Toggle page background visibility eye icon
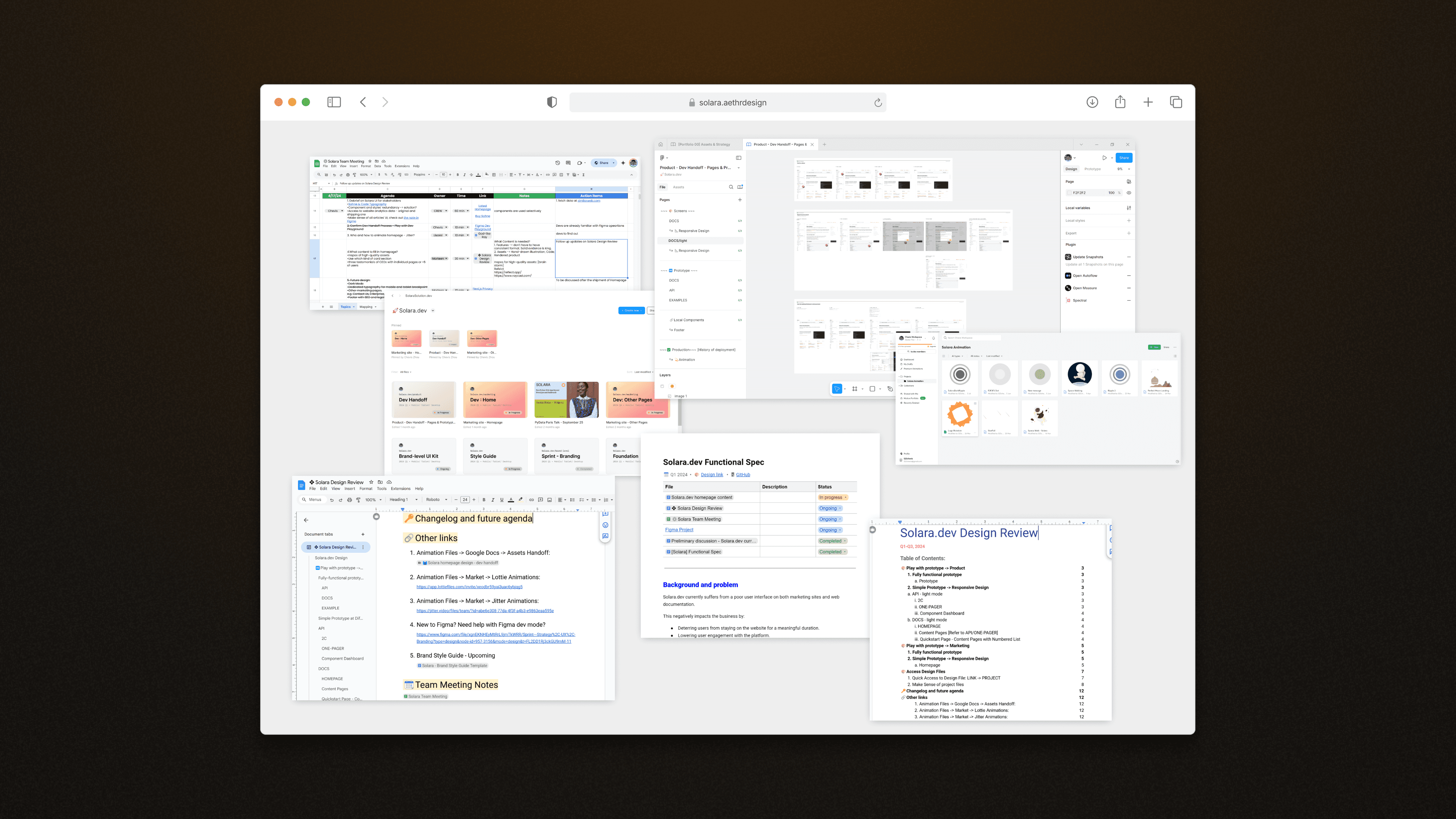This screenshot has height=819, width=1456. pos(1128,193)
